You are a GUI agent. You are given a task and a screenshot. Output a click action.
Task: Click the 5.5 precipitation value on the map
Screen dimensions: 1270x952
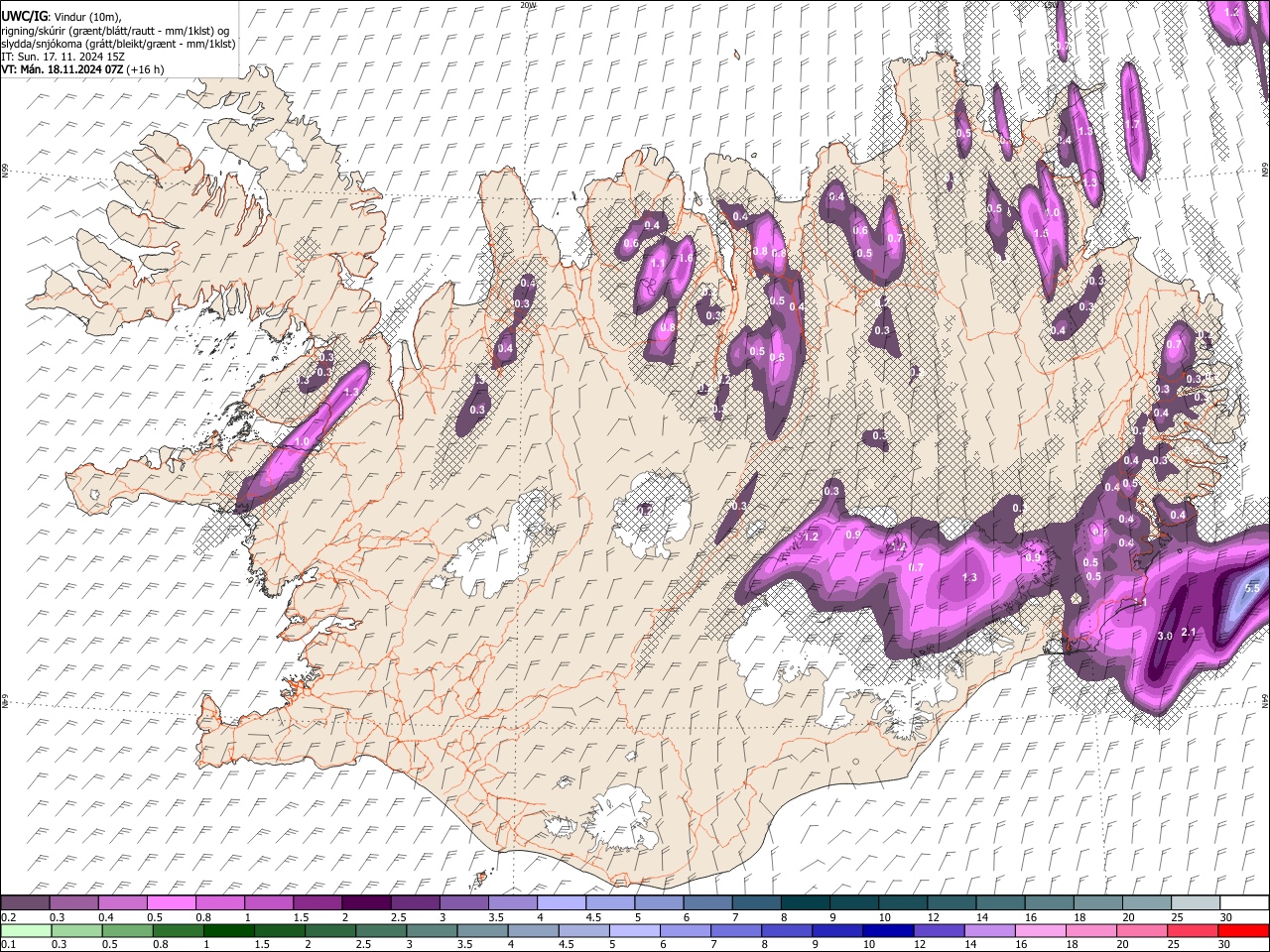tap(1251, 588)
